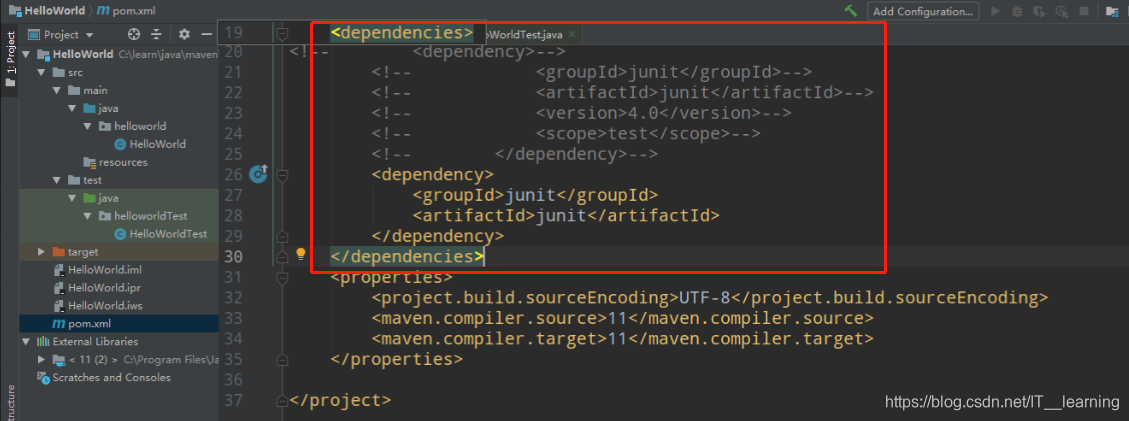Open Project panel gear settings
1129x421 pixels.
(184, 34)
